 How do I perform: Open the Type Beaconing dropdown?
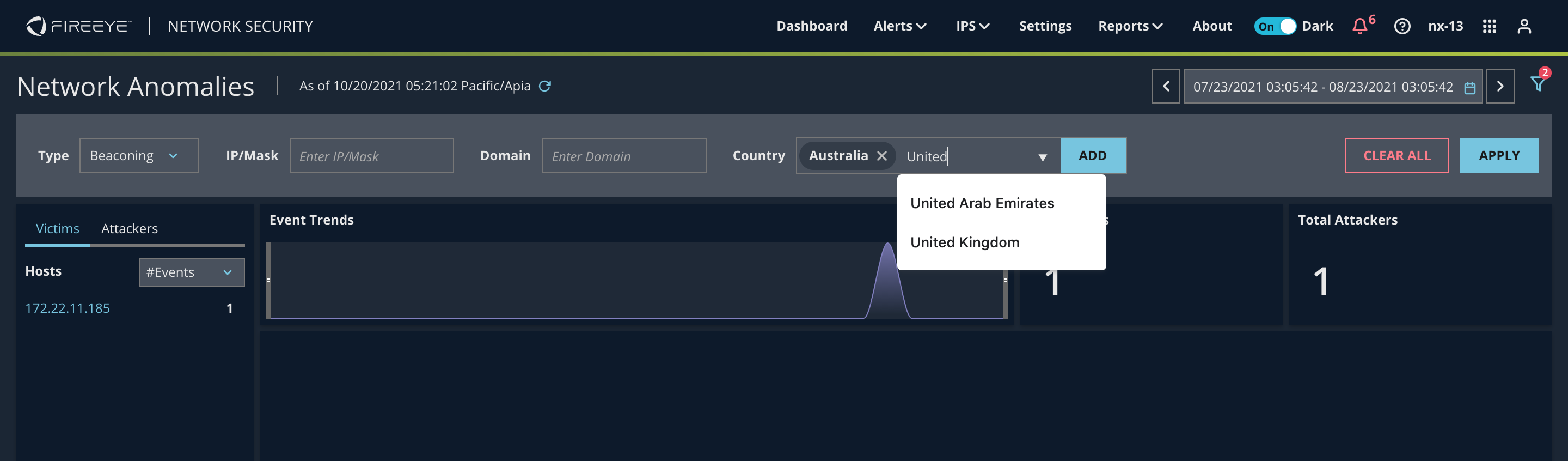[x=139, y=156]
